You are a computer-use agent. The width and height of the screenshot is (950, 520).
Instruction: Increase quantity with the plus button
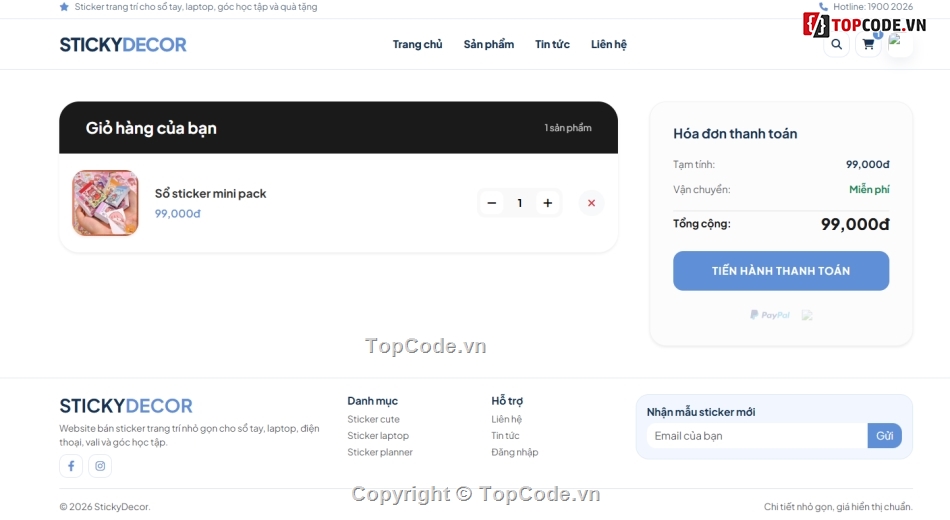click(x=548, y=203)
